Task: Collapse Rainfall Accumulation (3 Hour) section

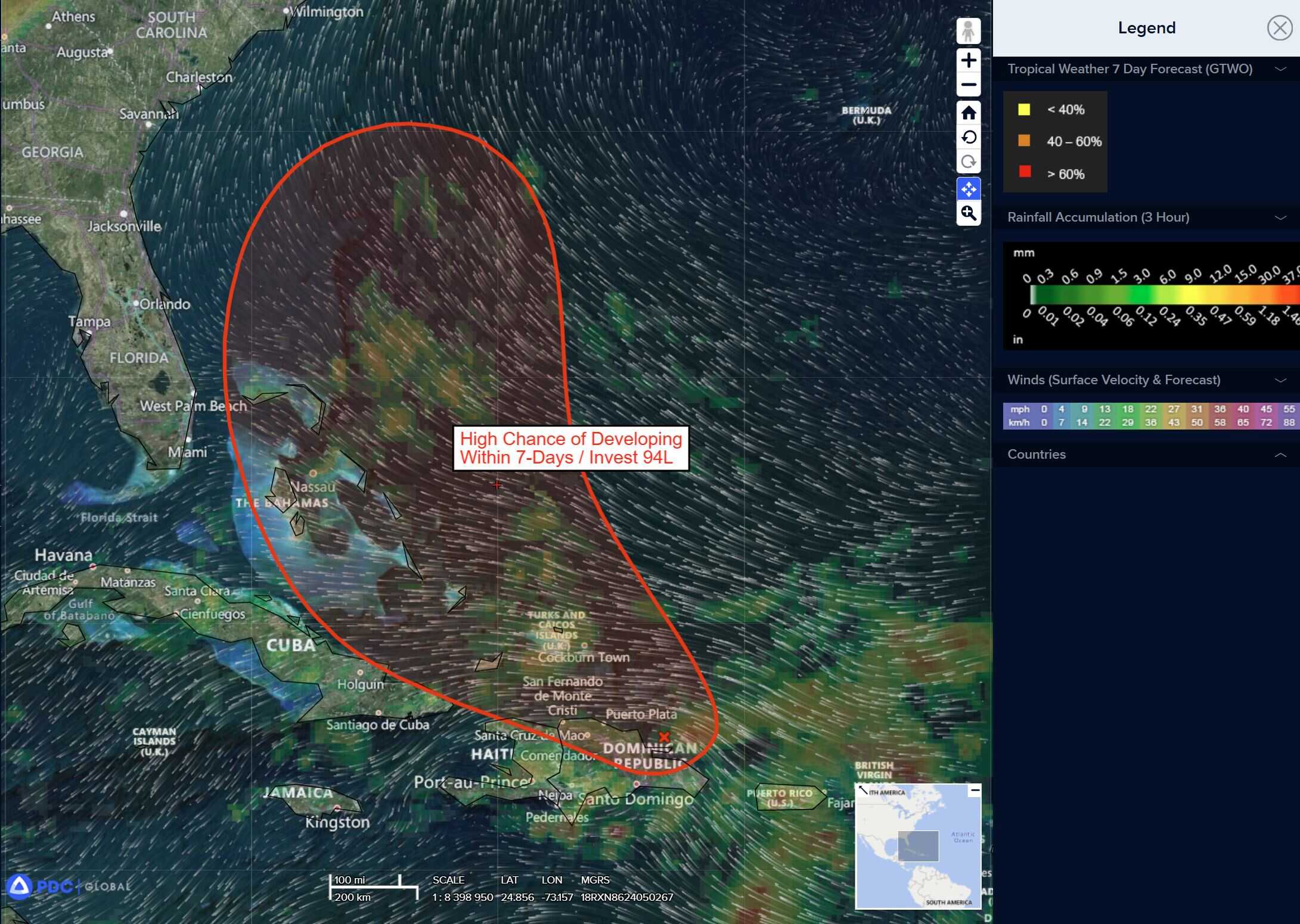Action: pos(1280,217)
